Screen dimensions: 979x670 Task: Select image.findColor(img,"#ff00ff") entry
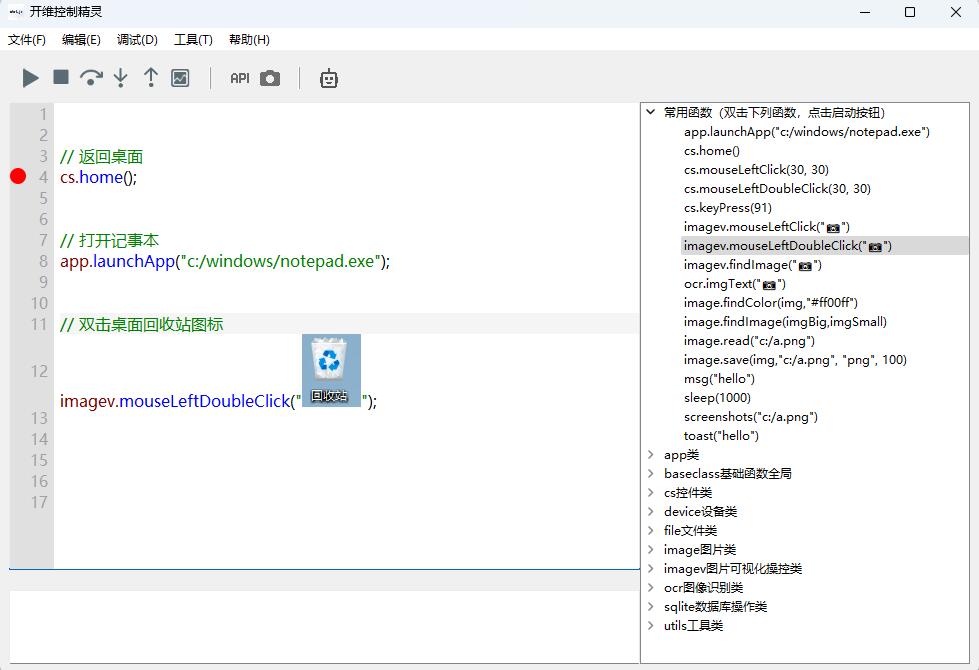pyautogui.click(x=770, y=303)
